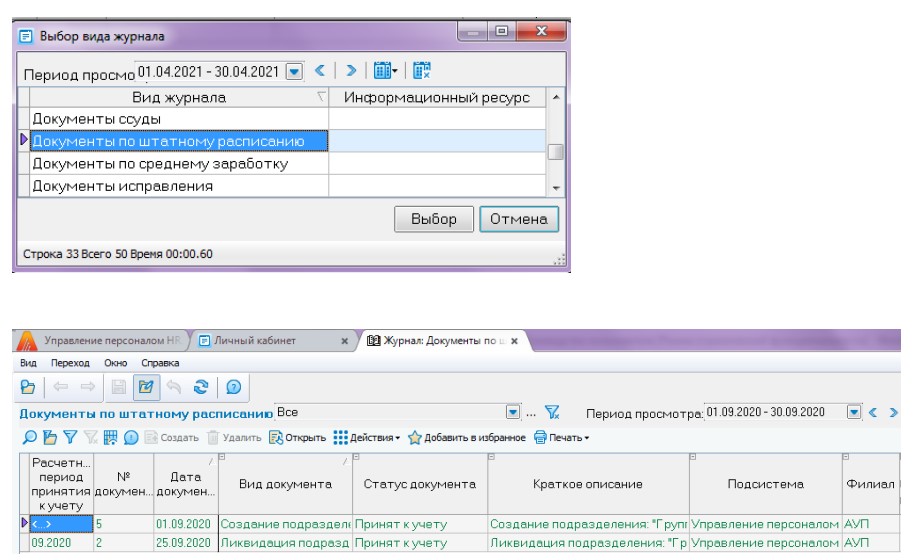Click the info bubble icon in journal toolbar
Viewport: 919px width, 560px height.
pos(131,437)
